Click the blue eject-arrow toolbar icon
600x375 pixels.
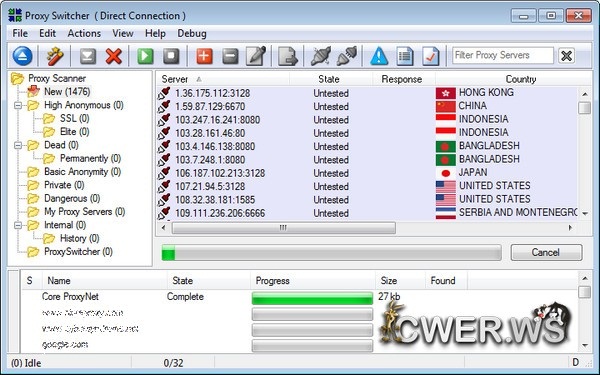[22, 56]
